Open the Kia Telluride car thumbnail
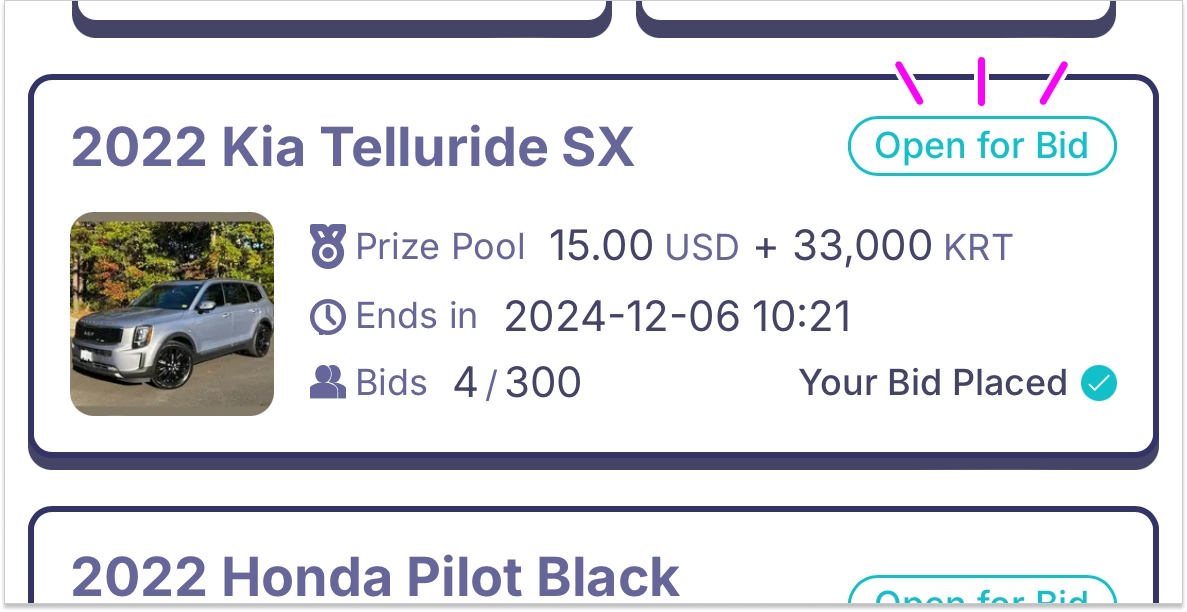 pos(172,314)
